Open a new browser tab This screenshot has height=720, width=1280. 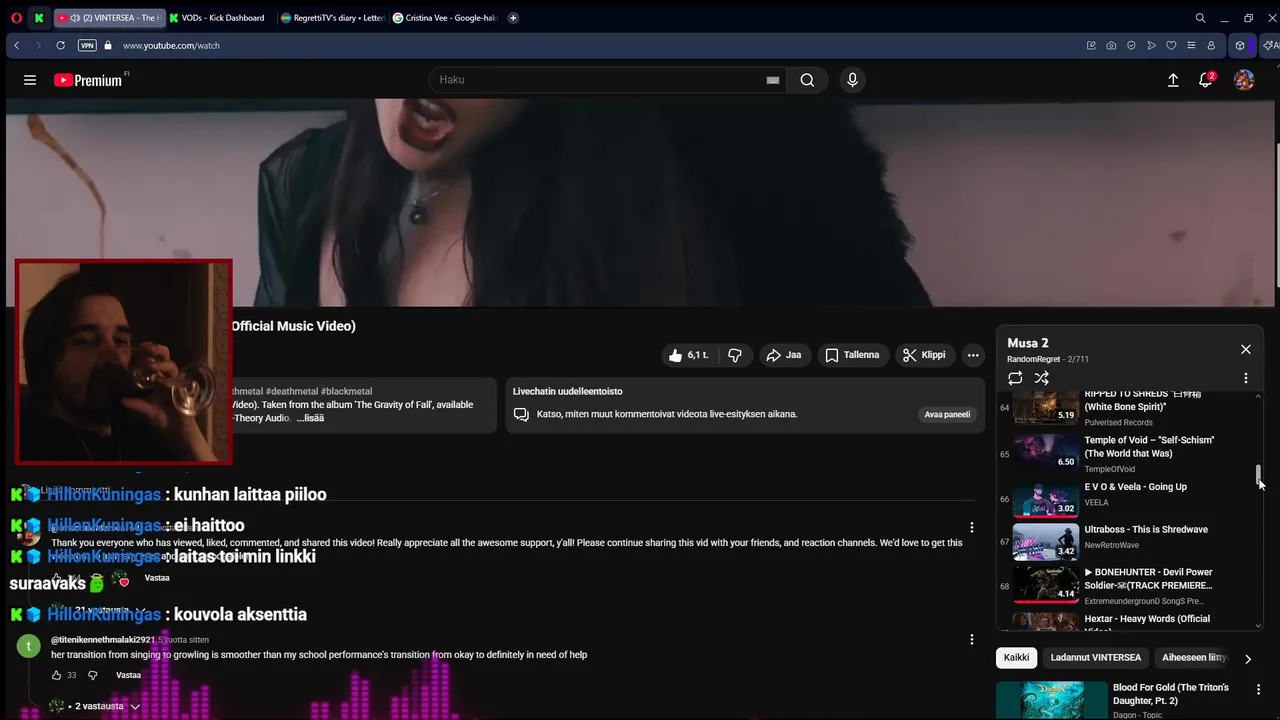[x=513, y=18]
